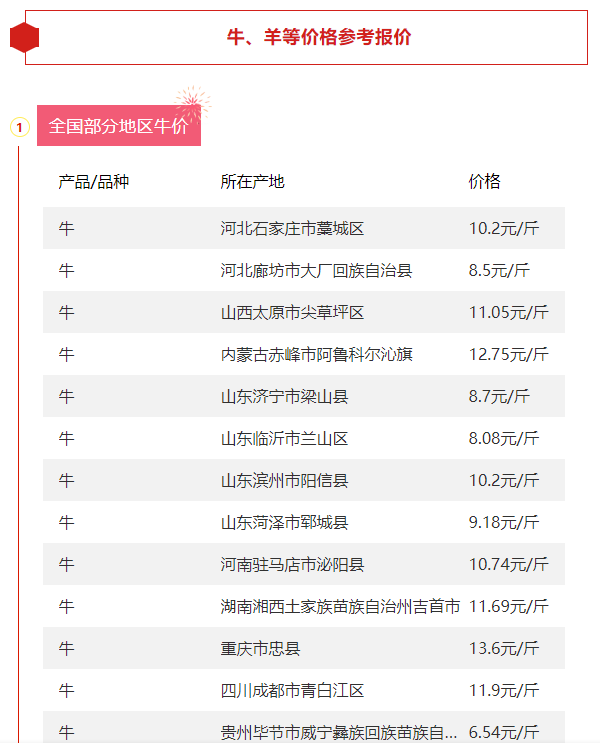
Task: Click the 8.5元/斤 price cell
Action: [x=499, y=271]
